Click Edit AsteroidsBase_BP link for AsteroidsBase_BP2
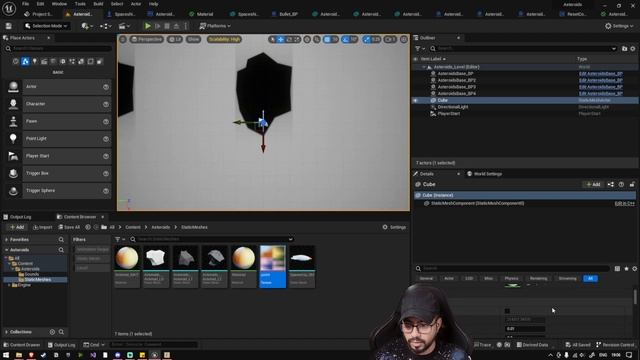The width and height of the screenshot is (640, 360). pyautogui.click(x=600, y=80)
